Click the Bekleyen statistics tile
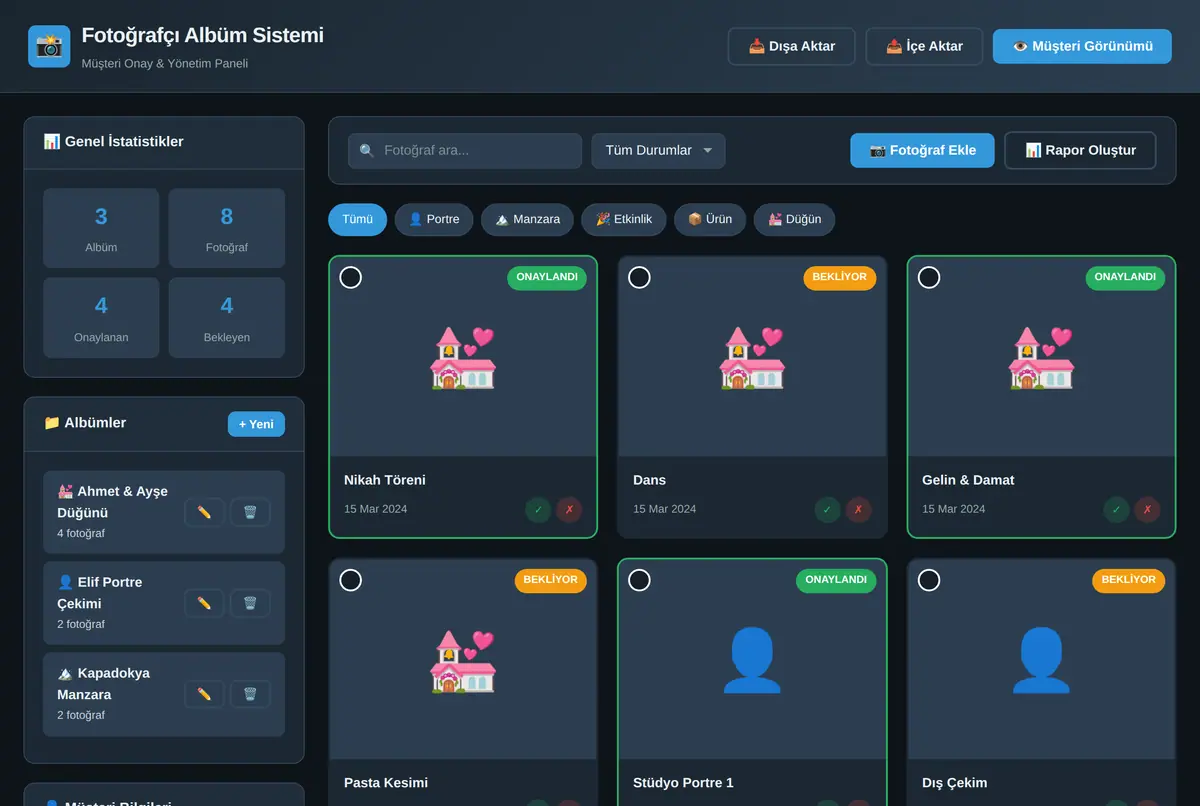Screen dimensions: 1200x806 tap(227, 317)
